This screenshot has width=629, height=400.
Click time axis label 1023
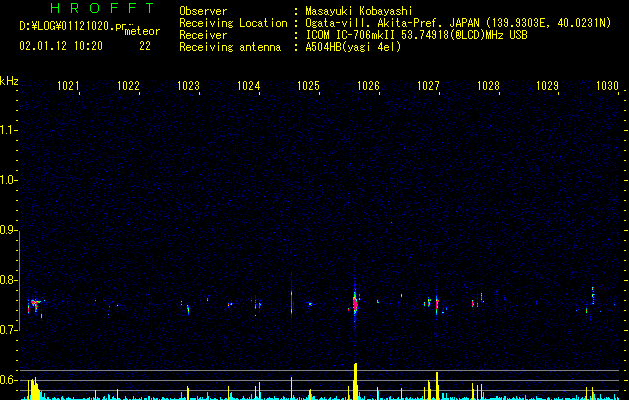coord(188,85)
